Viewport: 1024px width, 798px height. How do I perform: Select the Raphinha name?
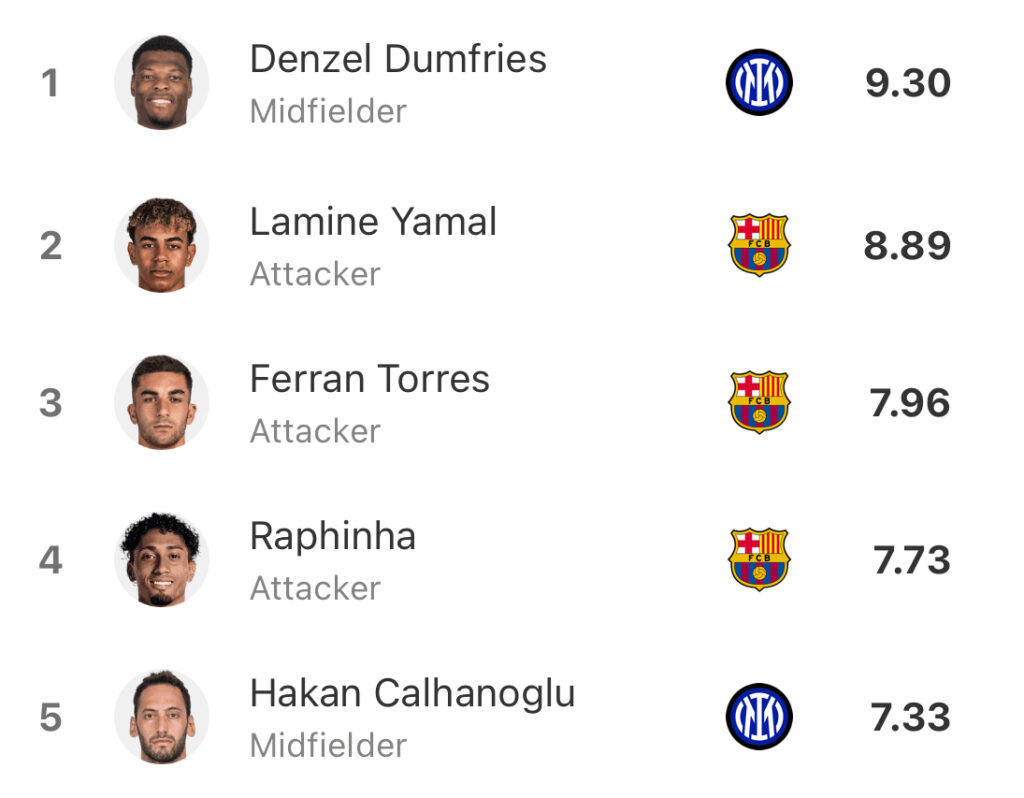coord(332,537)
